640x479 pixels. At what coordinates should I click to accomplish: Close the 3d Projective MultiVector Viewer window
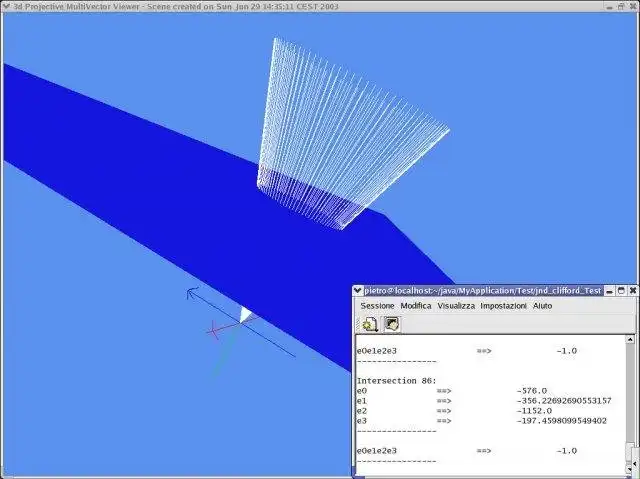click(x=633, y=7)
